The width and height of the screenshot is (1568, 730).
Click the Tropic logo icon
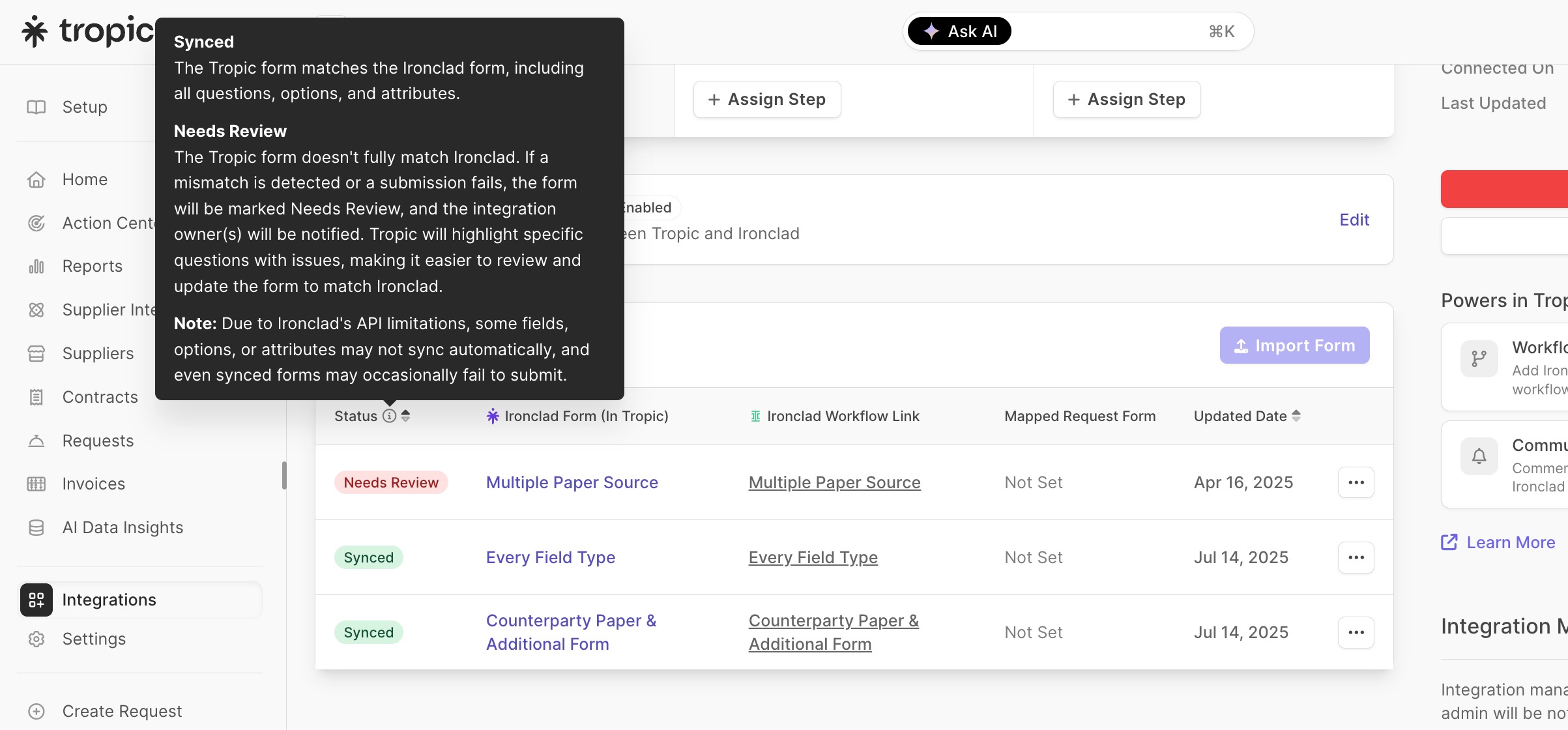click(35, 31)
